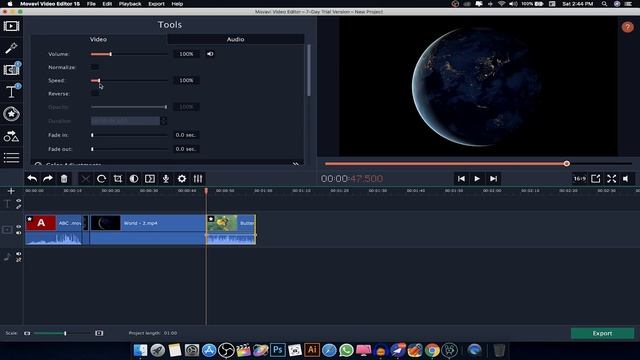Open the Import media tab in sidebar
The width and height of the screenshot is (640, 360).
[11, 26]
